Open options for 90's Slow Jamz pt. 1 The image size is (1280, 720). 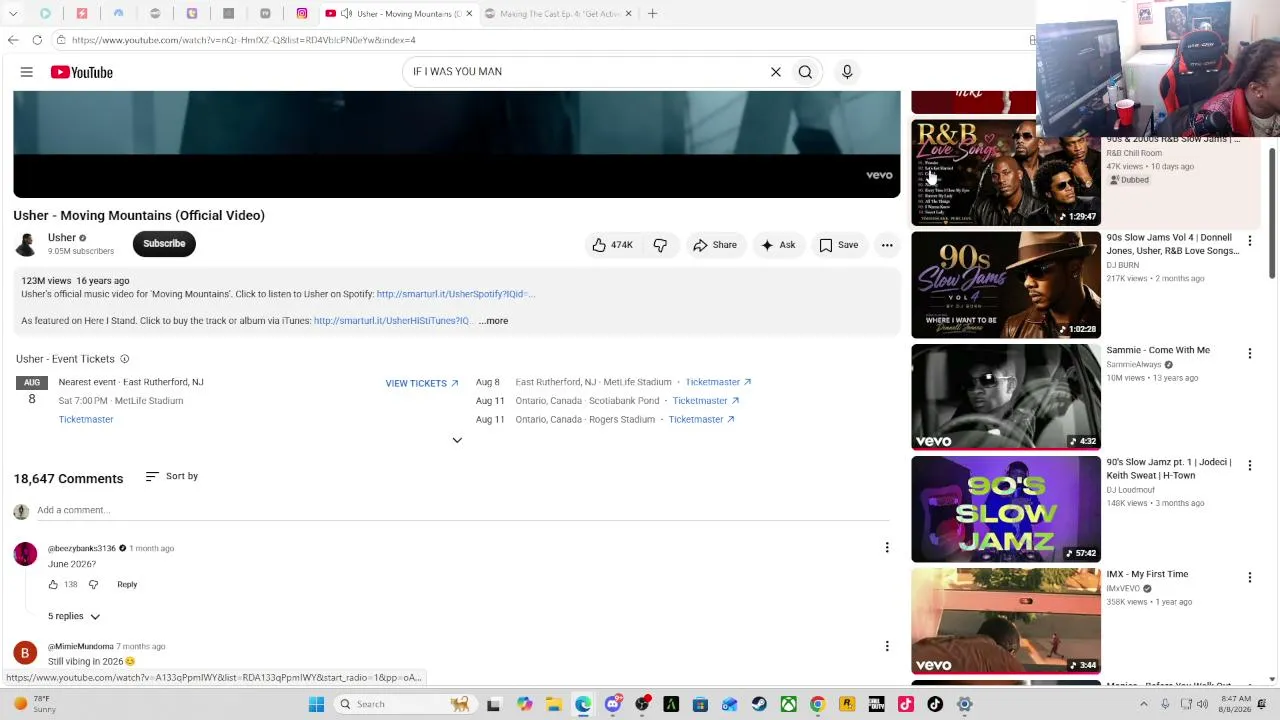(x=1249, y=465)
